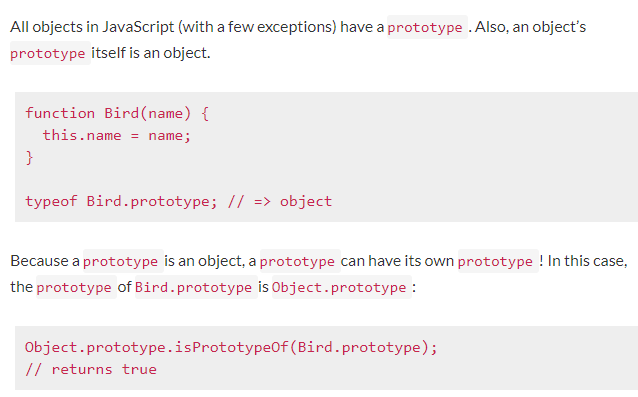Screen dimensions: 638x397
Task: Click prototype code word before 'can have its own'
Action: pos(297,261)
